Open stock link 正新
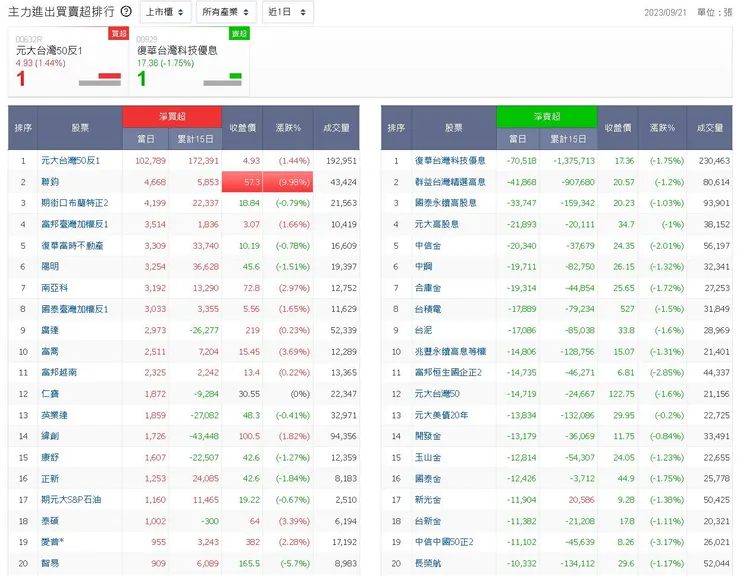The width and height of the screenshot is (740, 576). click(50, 478)
